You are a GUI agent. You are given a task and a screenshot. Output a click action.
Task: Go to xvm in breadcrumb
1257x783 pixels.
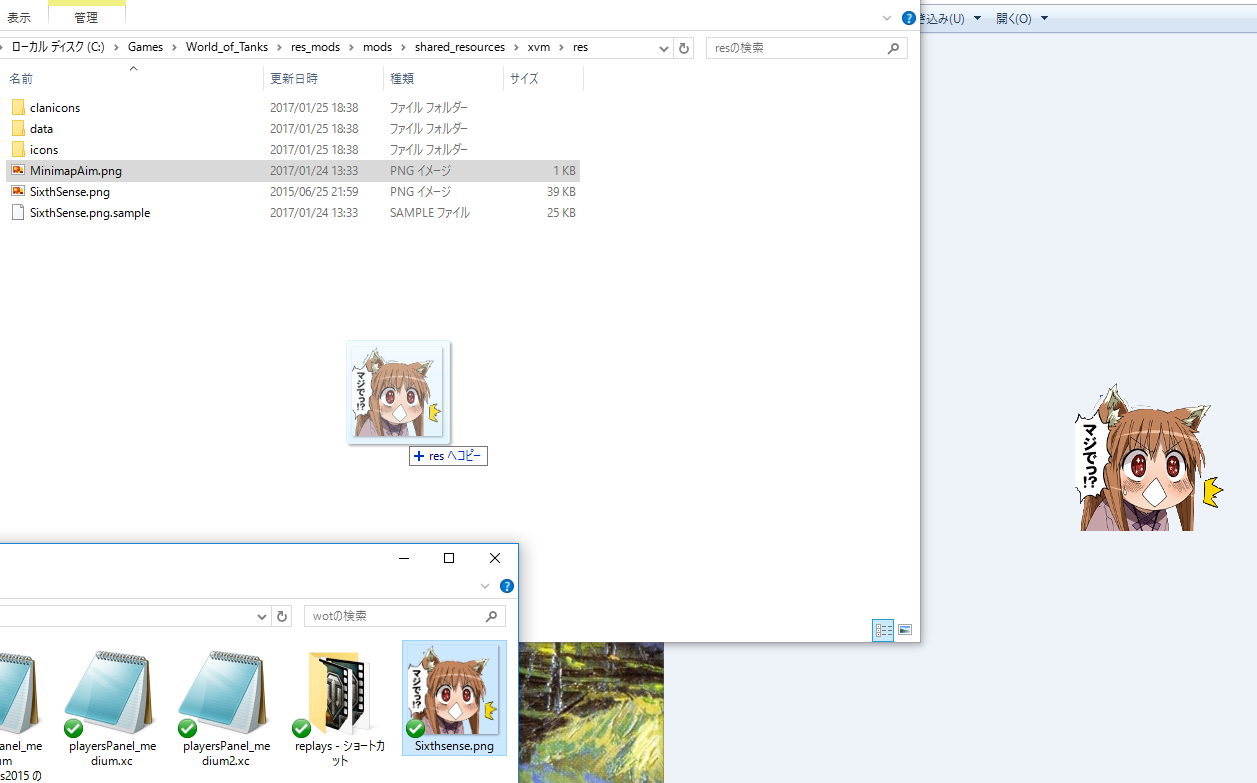click(538, 47)
